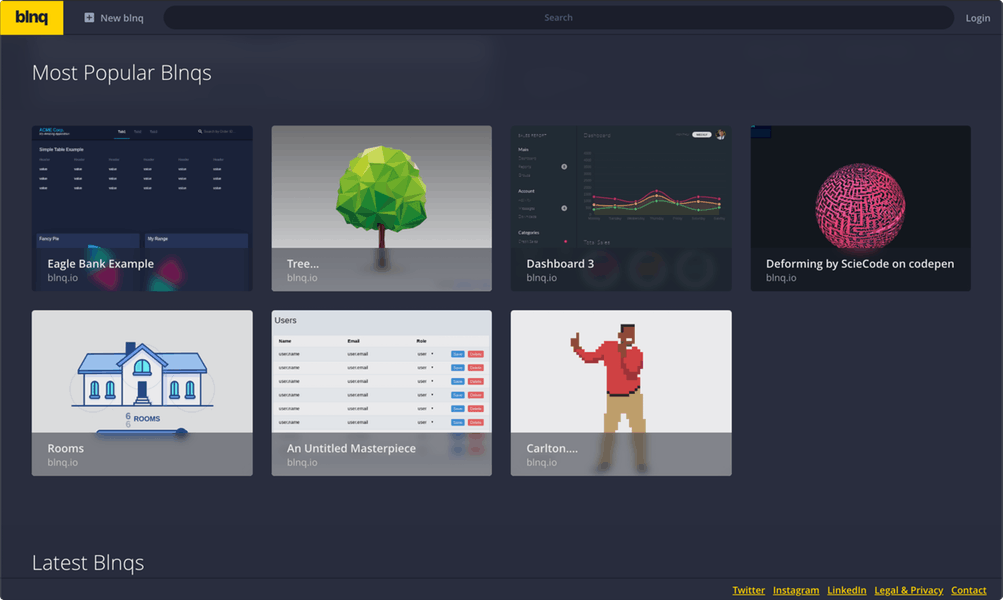Viewport: 1003px width, 600px height.
Task: Open the Twitter footer link
Action: pyautogui.click(x=748, y=590)
